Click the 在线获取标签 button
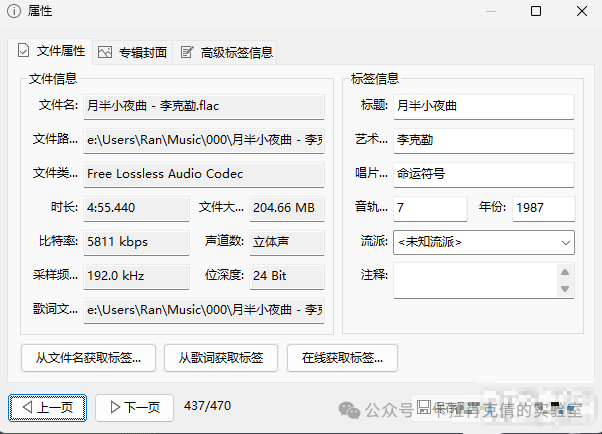Viewport: 602px width, 434px height. (342, 357)
